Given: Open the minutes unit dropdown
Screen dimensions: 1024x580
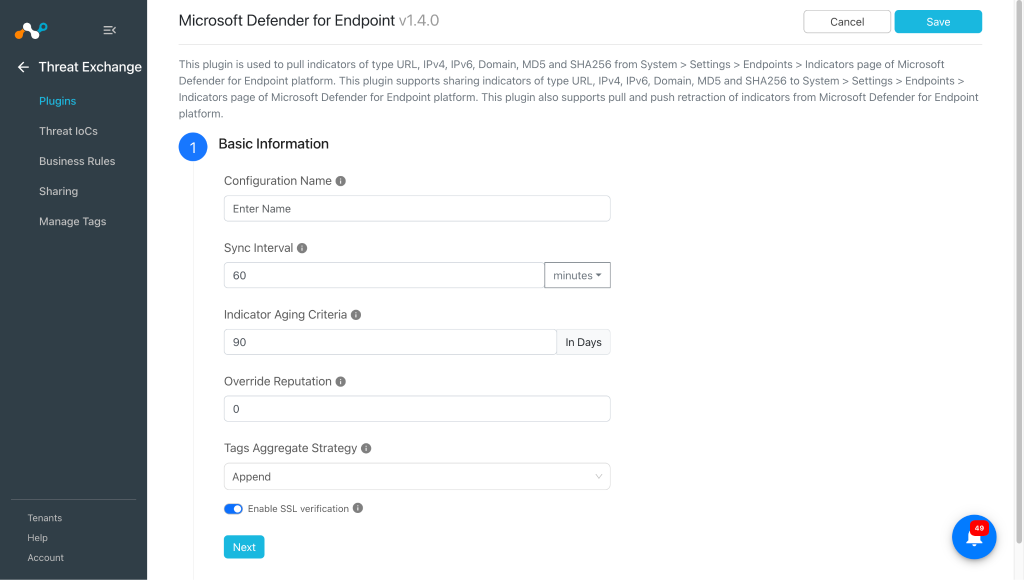Looking at the screenshot, I should tap(577, 275).
